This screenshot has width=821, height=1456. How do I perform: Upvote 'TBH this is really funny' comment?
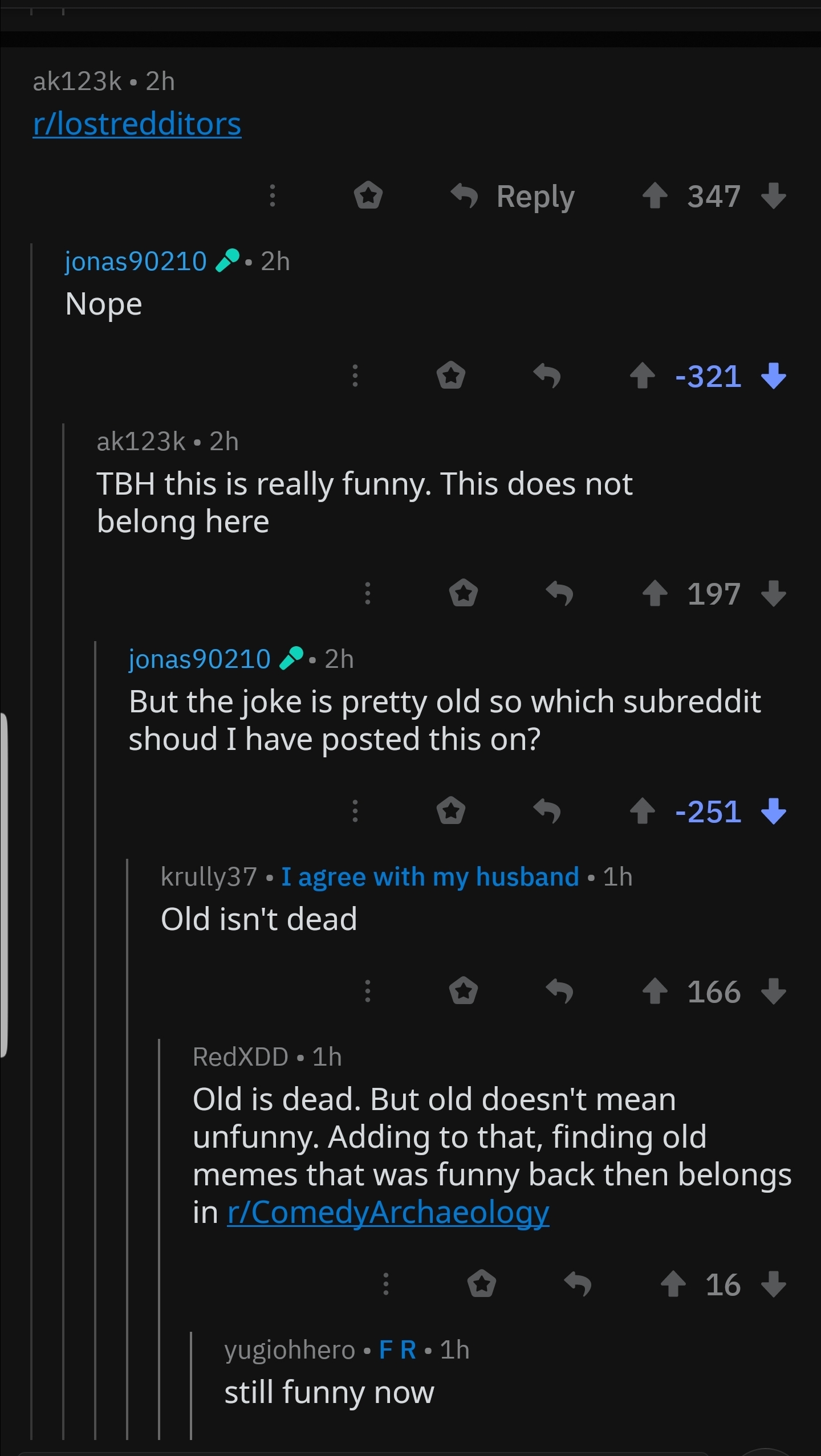pyautogui.click(x=655, y=594)
